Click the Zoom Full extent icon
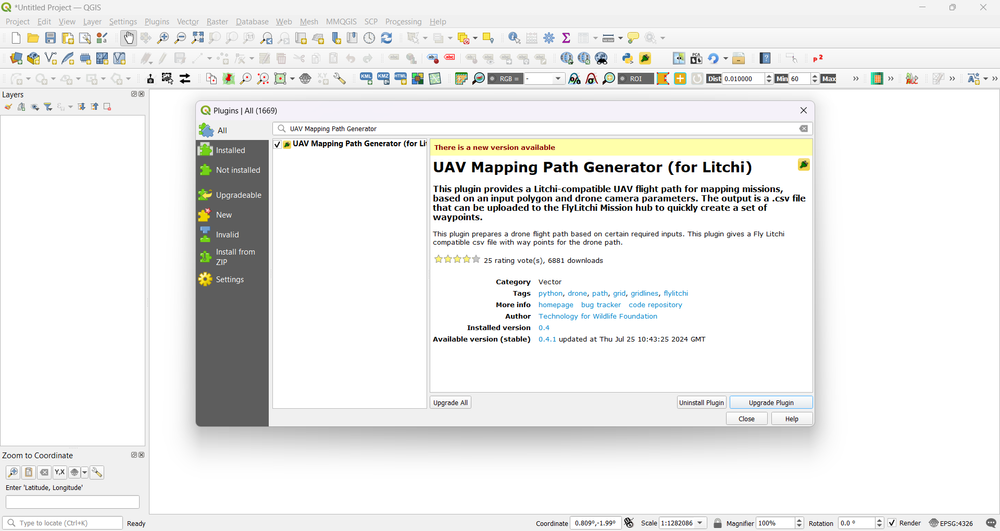 tap(198, 38)
